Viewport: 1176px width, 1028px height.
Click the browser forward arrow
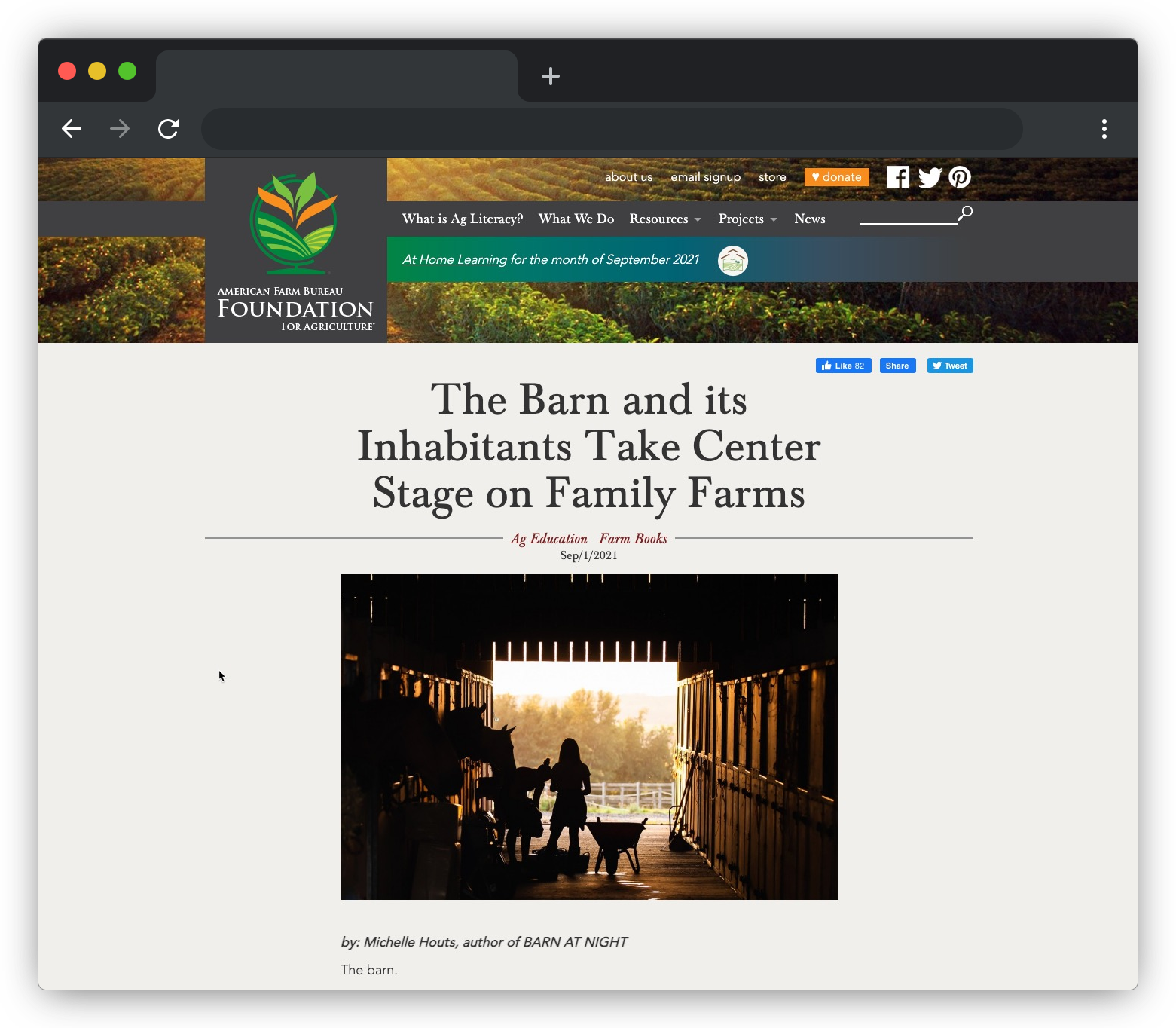pyautogui.click(x=120, y=129)
